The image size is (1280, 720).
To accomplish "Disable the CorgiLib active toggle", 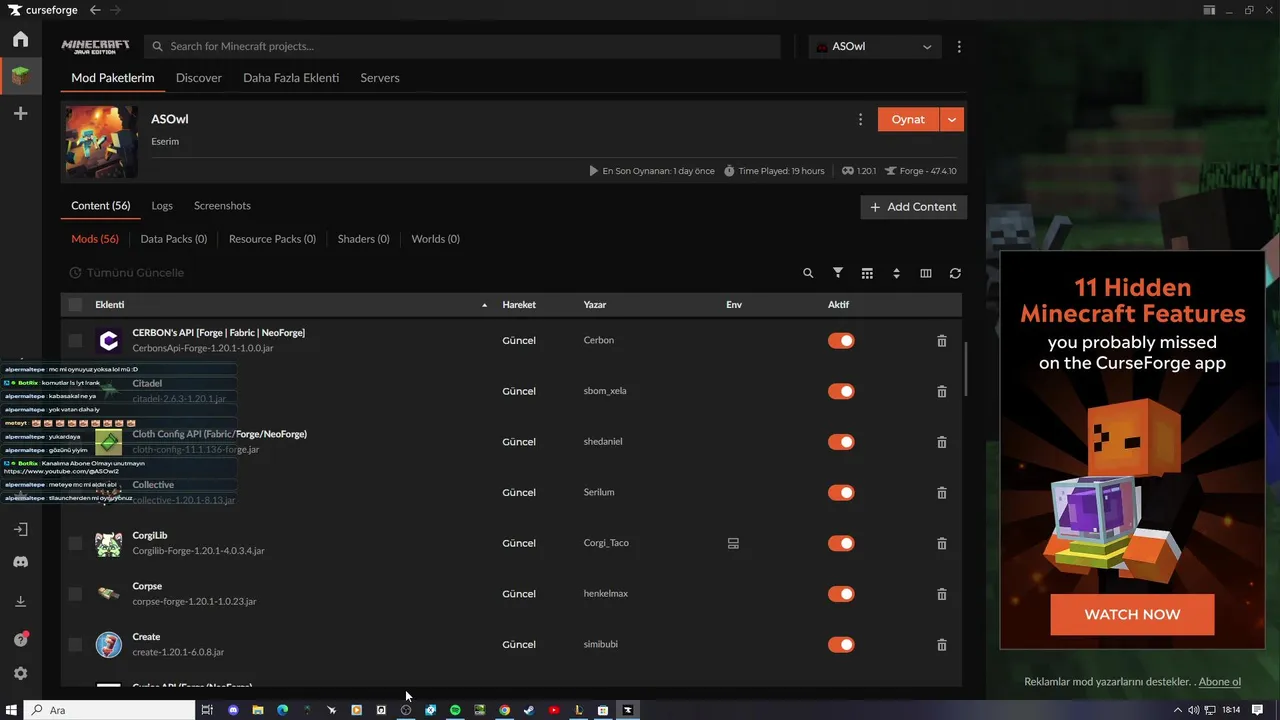I will click(841, 543).
